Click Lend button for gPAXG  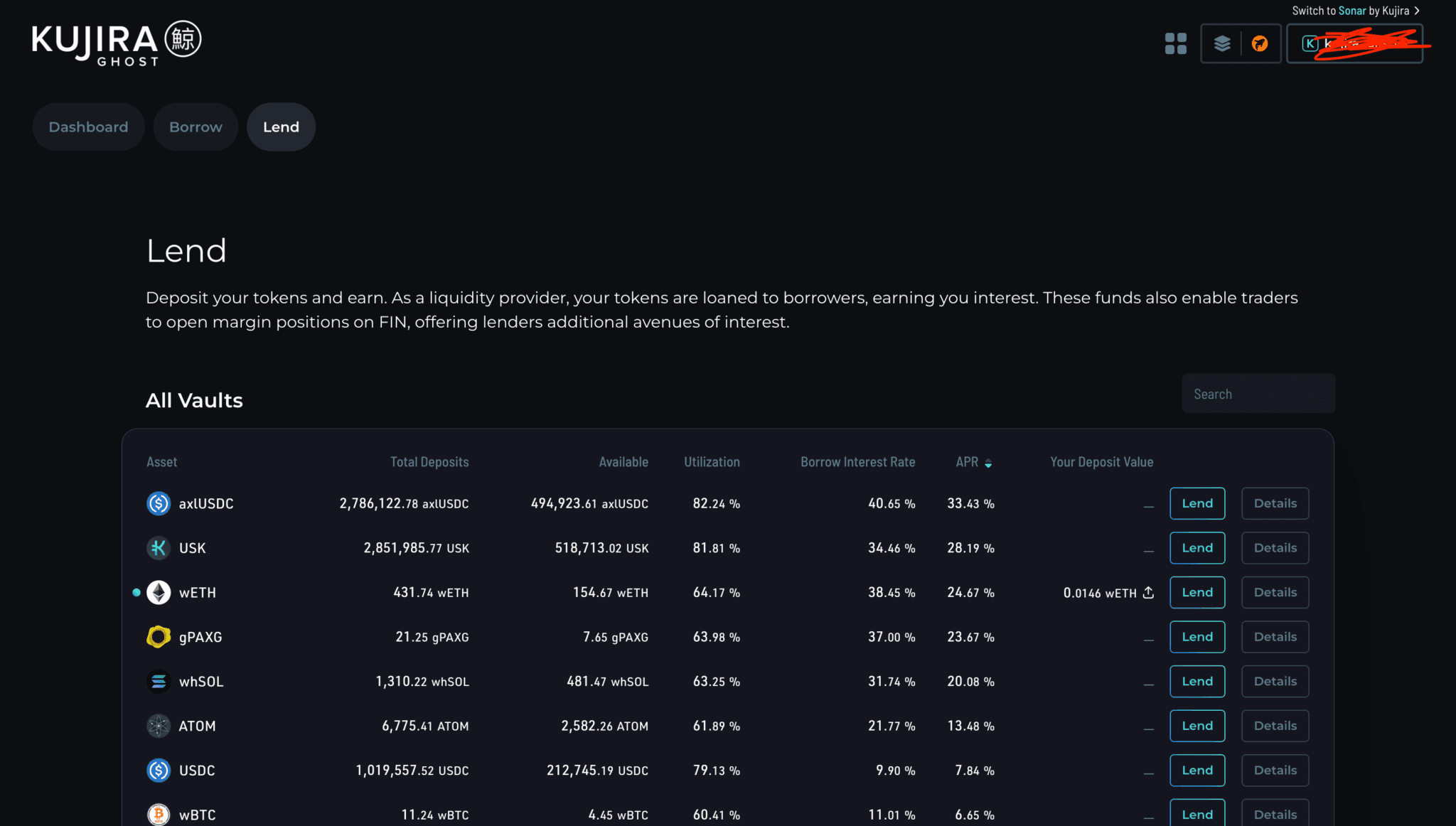pyautogui.click(x=1197, y=637)
